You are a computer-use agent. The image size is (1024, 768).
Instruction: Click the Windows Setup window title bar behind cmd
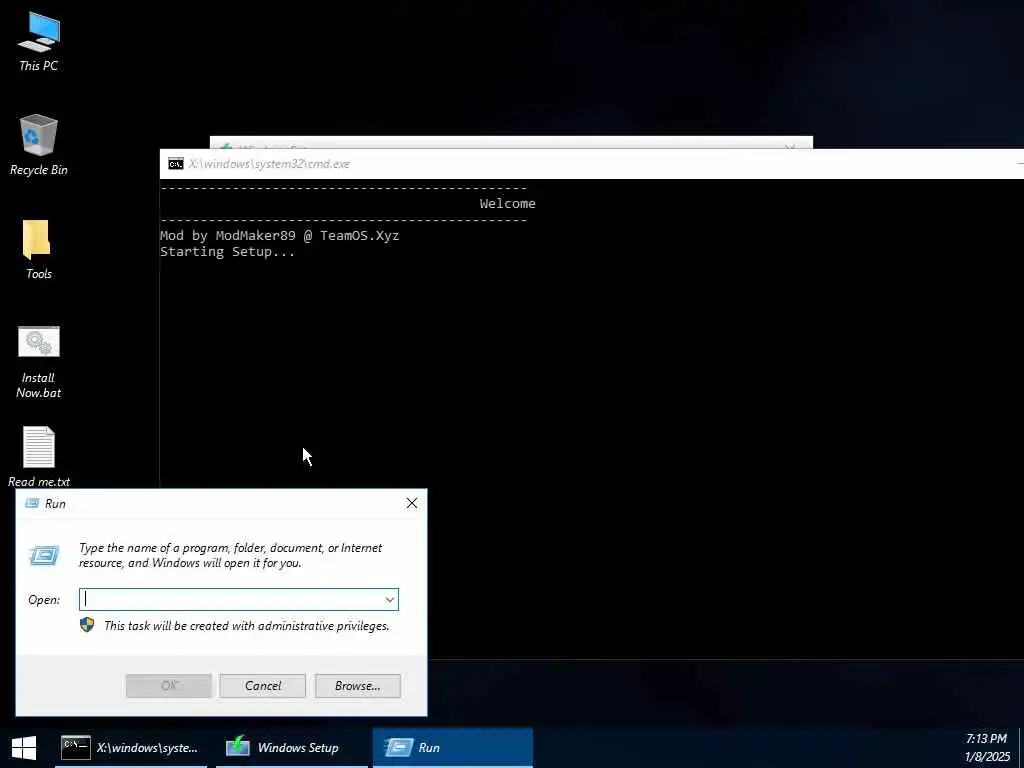(x=511, y=142)
